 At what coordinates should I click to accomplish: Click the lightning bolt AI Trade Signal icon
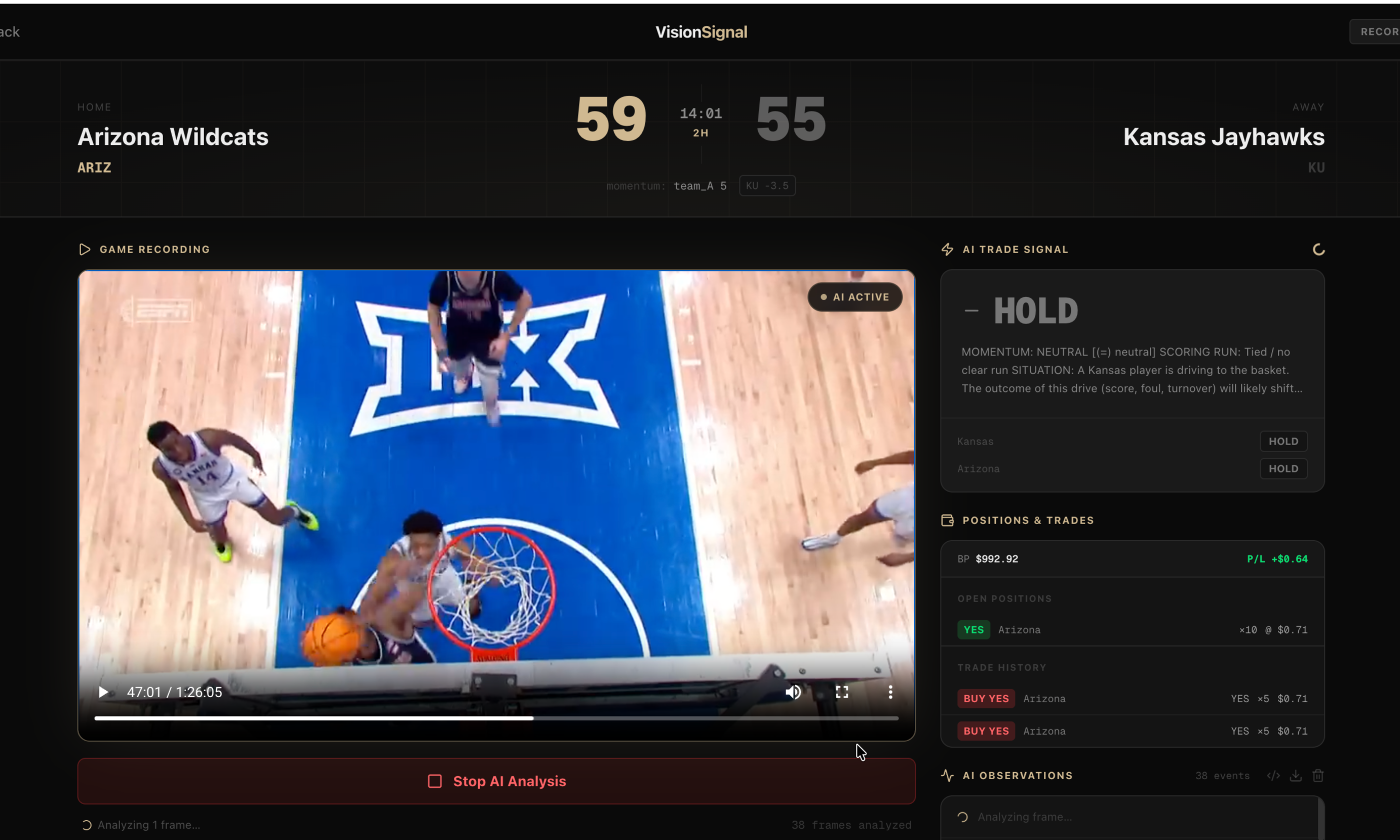coord(947,250)
